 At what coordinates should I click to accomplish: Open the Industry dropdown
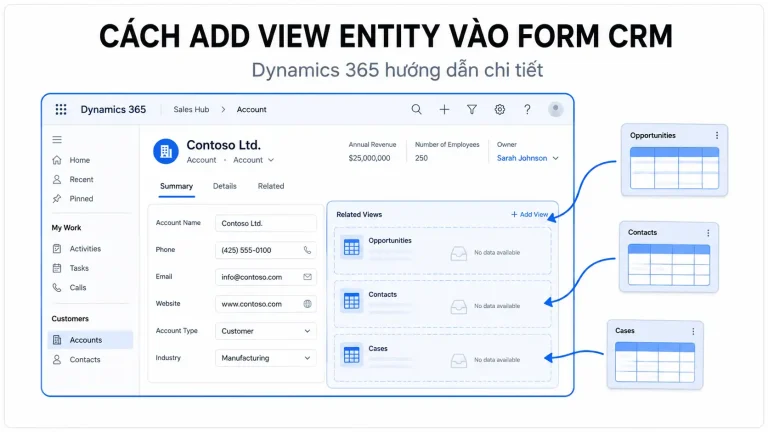click(x=265, y=358)
